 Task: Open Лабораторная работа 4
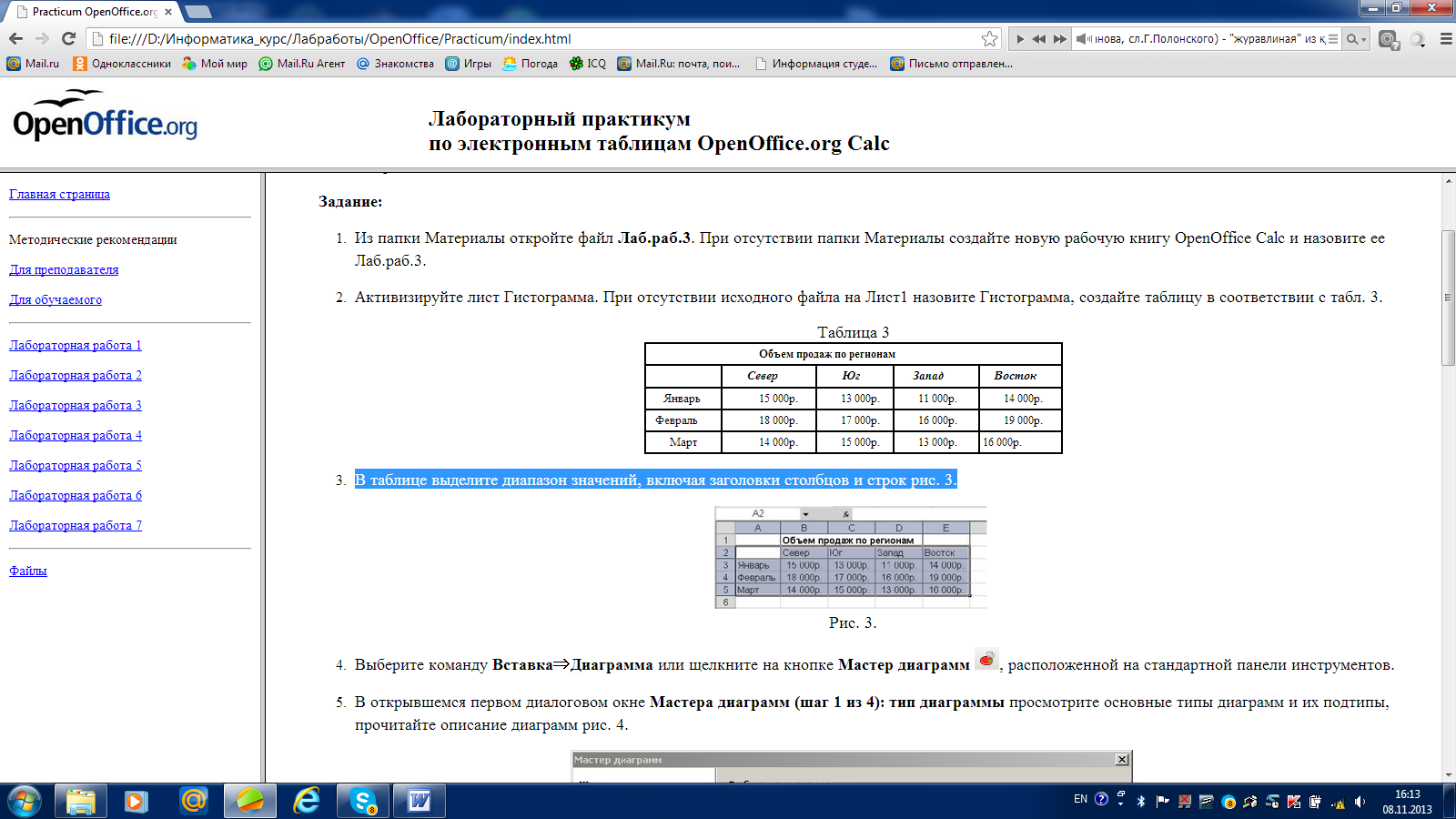pos(76,435)
